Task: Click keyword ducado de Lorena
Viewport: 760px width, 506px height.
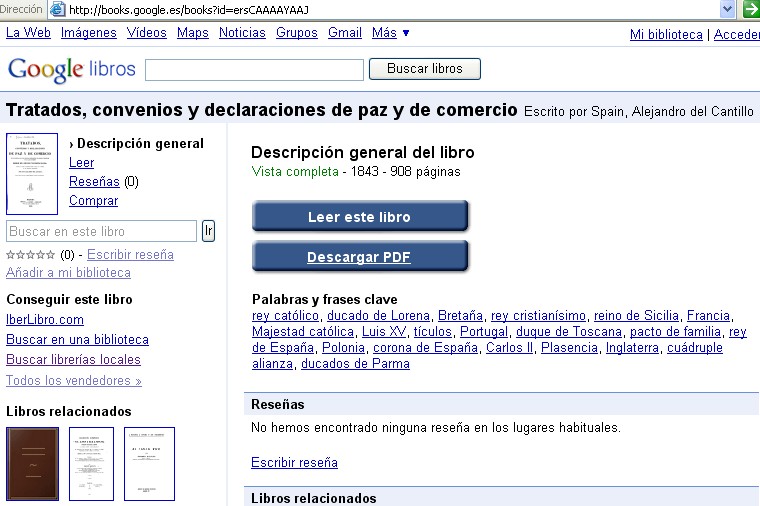Action: (379, 316)
